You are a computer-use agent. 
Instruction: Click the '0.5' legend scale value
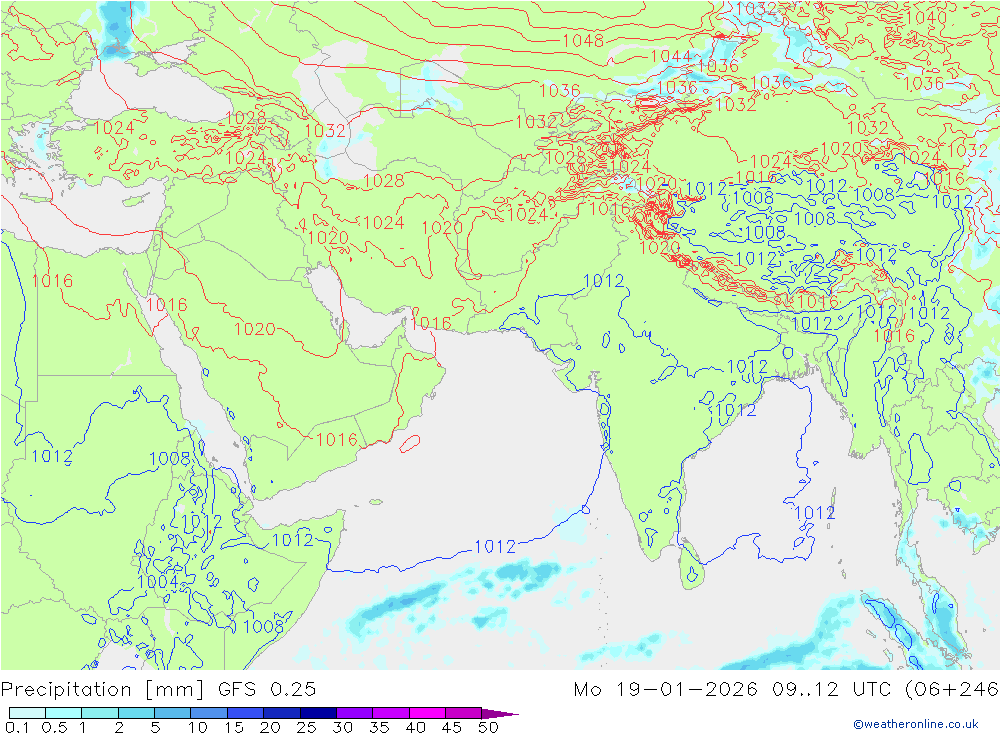coord(54,727)
